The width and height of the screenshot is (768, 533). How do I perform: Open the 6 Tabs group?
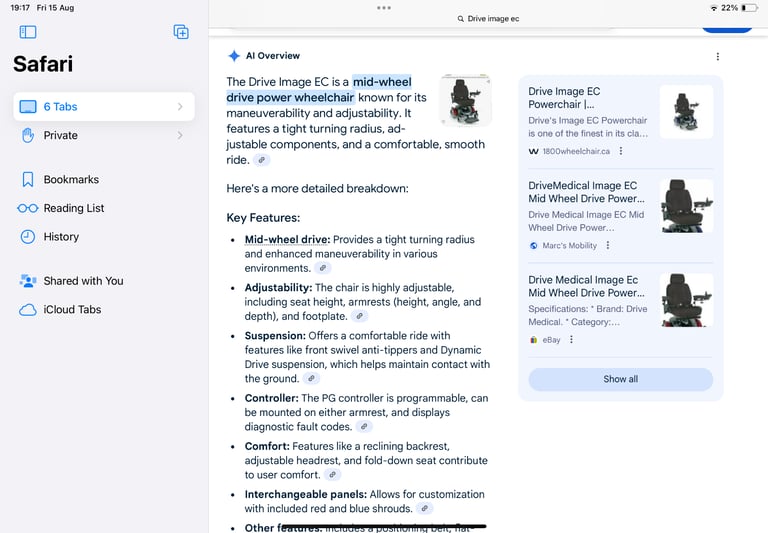104,106
